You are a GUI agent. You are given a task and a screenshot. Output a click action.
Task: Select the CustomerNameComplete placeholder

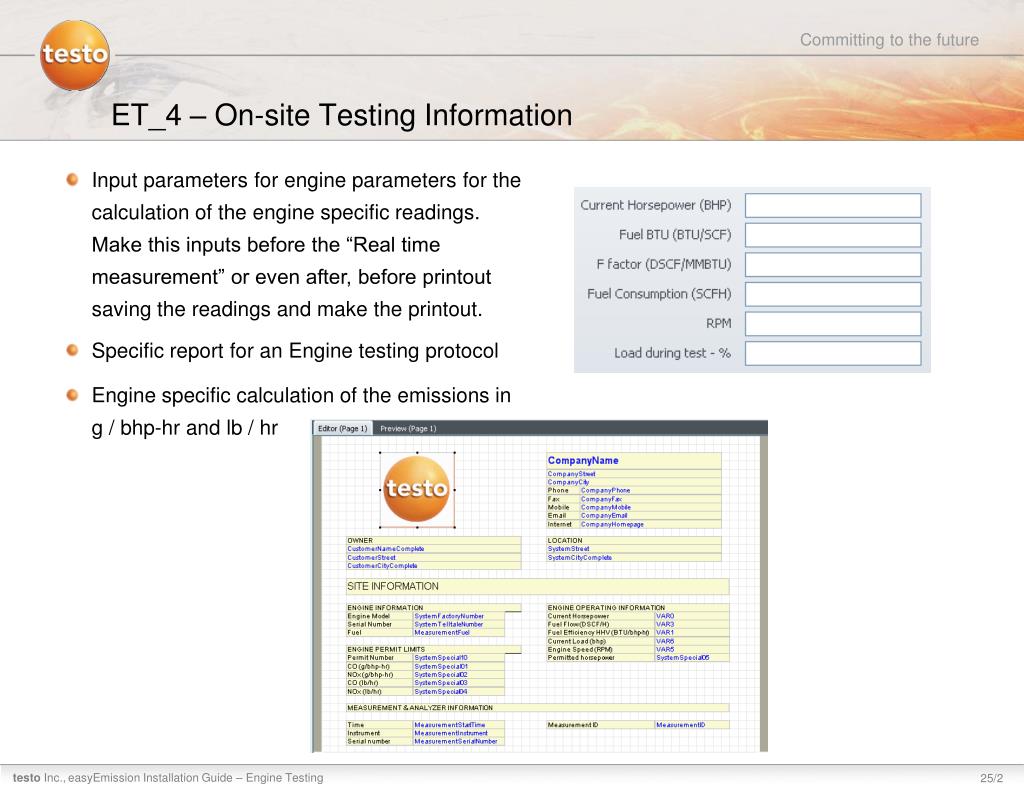tap(434, 549)
